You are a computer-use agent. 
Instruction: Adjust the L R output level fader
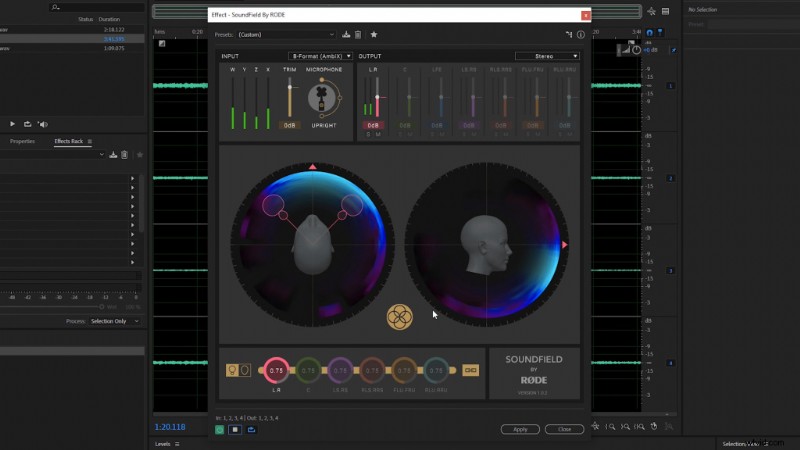coord(378,97)
